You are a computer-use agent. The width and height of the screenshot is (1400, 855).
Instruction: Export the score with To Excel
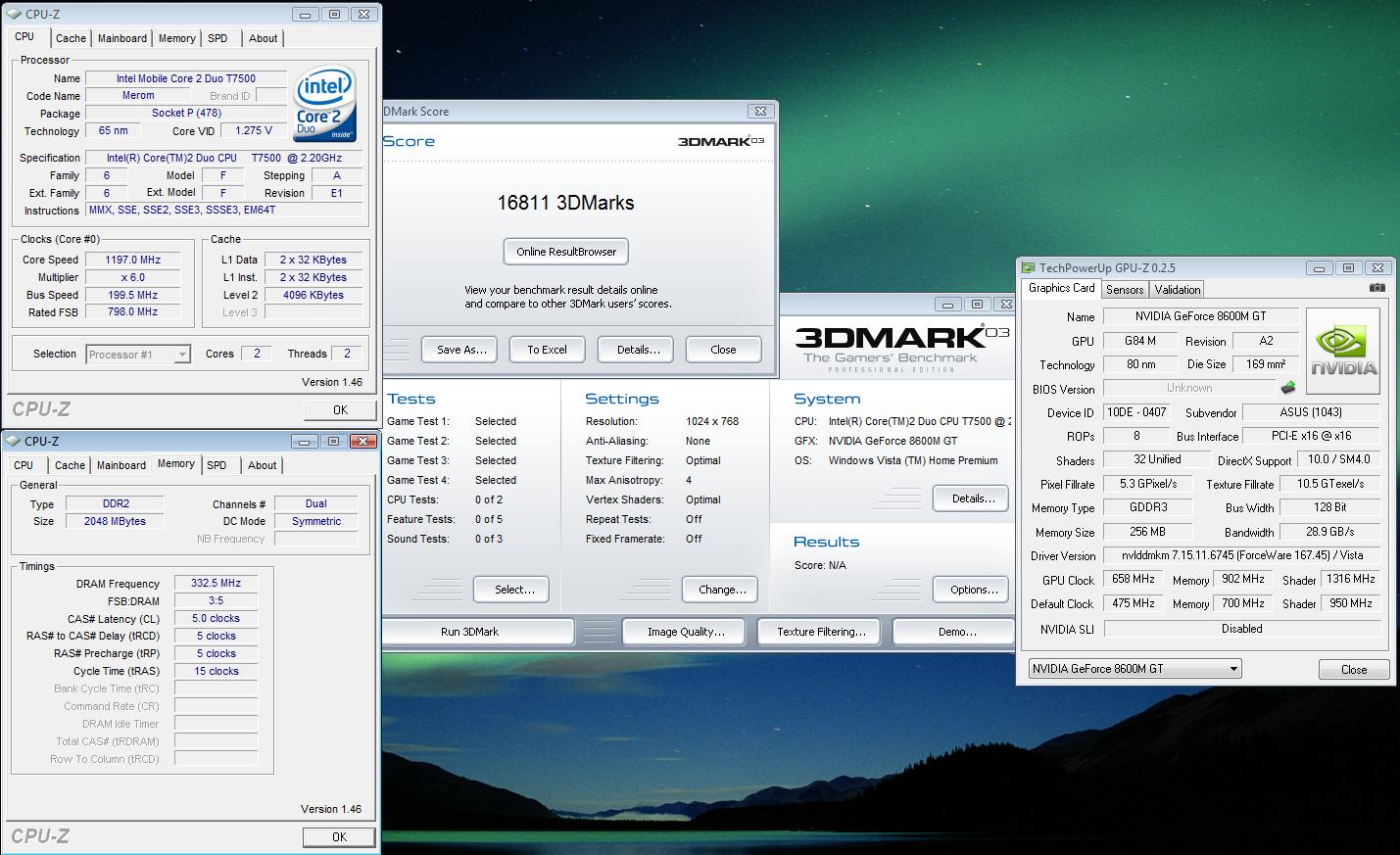[547, 350]
